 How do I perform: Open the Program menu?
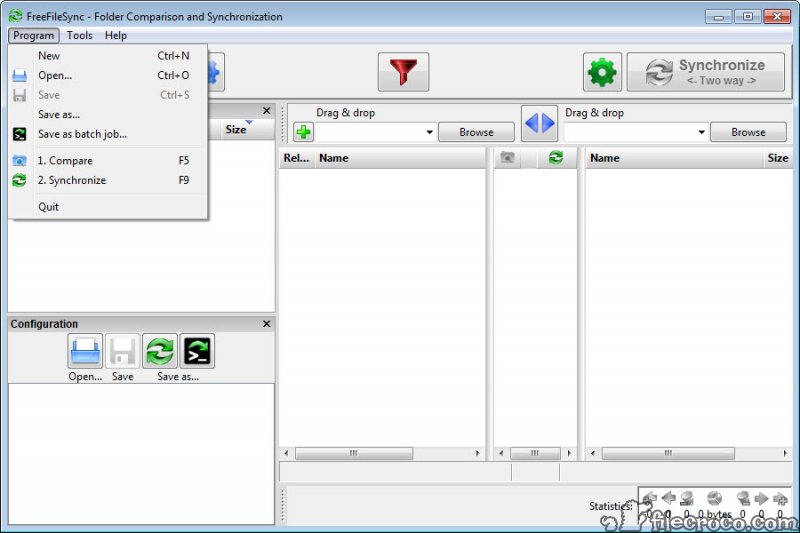34,35
